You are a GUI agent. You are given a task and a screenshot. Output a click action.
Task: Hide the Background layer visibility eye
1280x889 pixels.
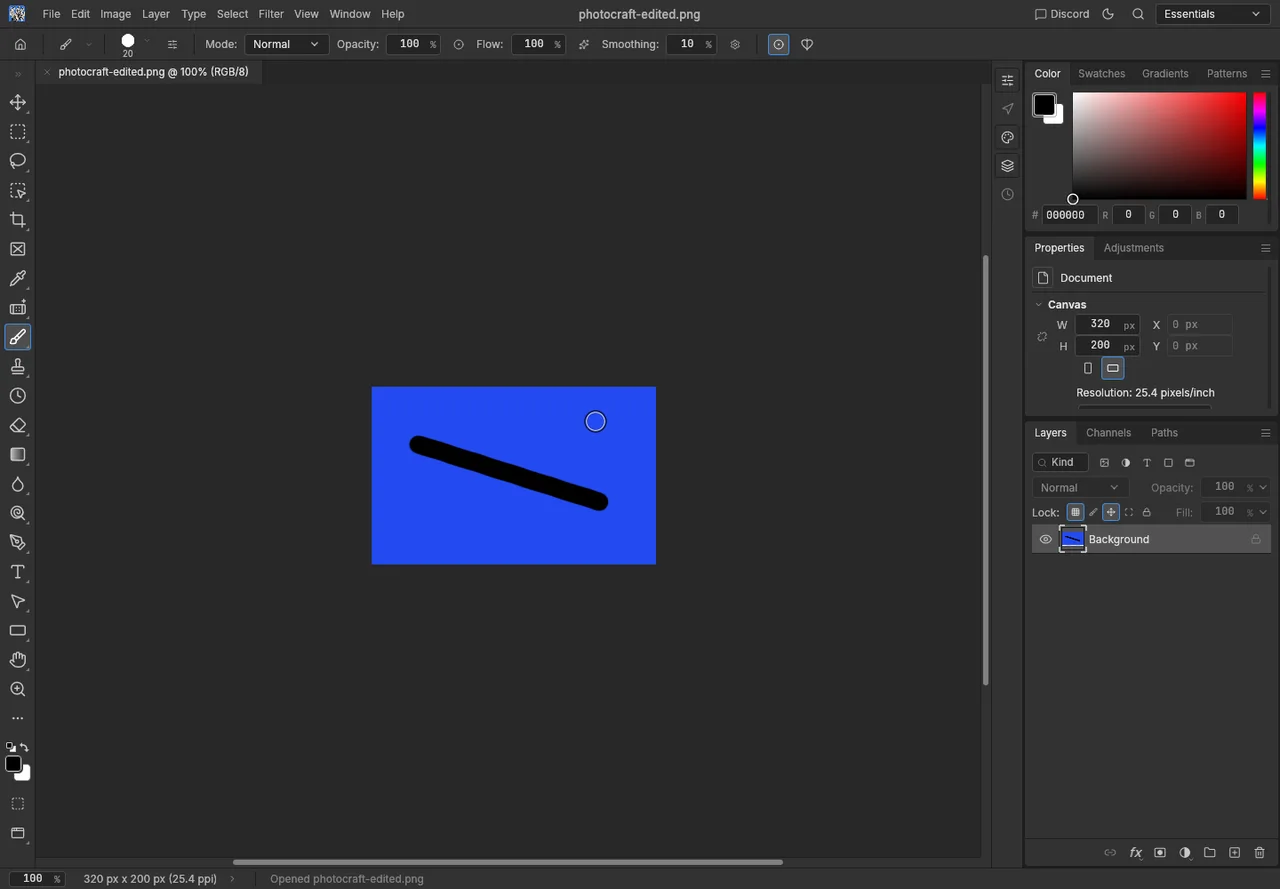[x=1046, y=539]
